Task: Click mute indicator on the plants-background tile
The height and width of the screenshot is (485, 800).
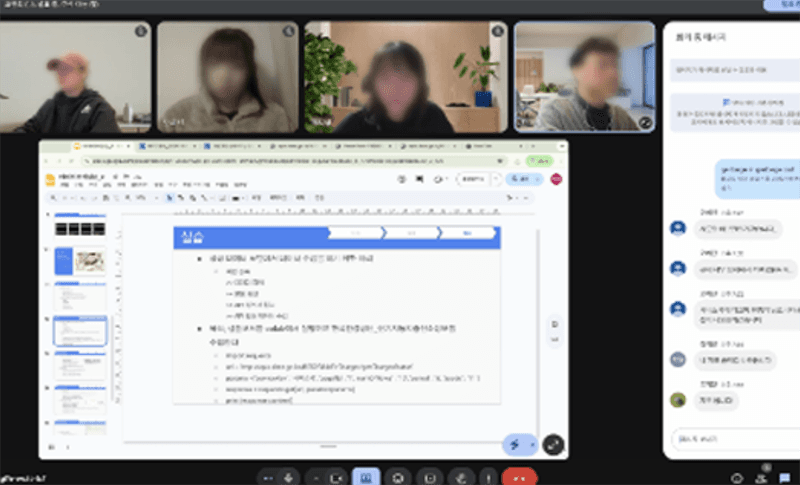Action: coord(497,31)
